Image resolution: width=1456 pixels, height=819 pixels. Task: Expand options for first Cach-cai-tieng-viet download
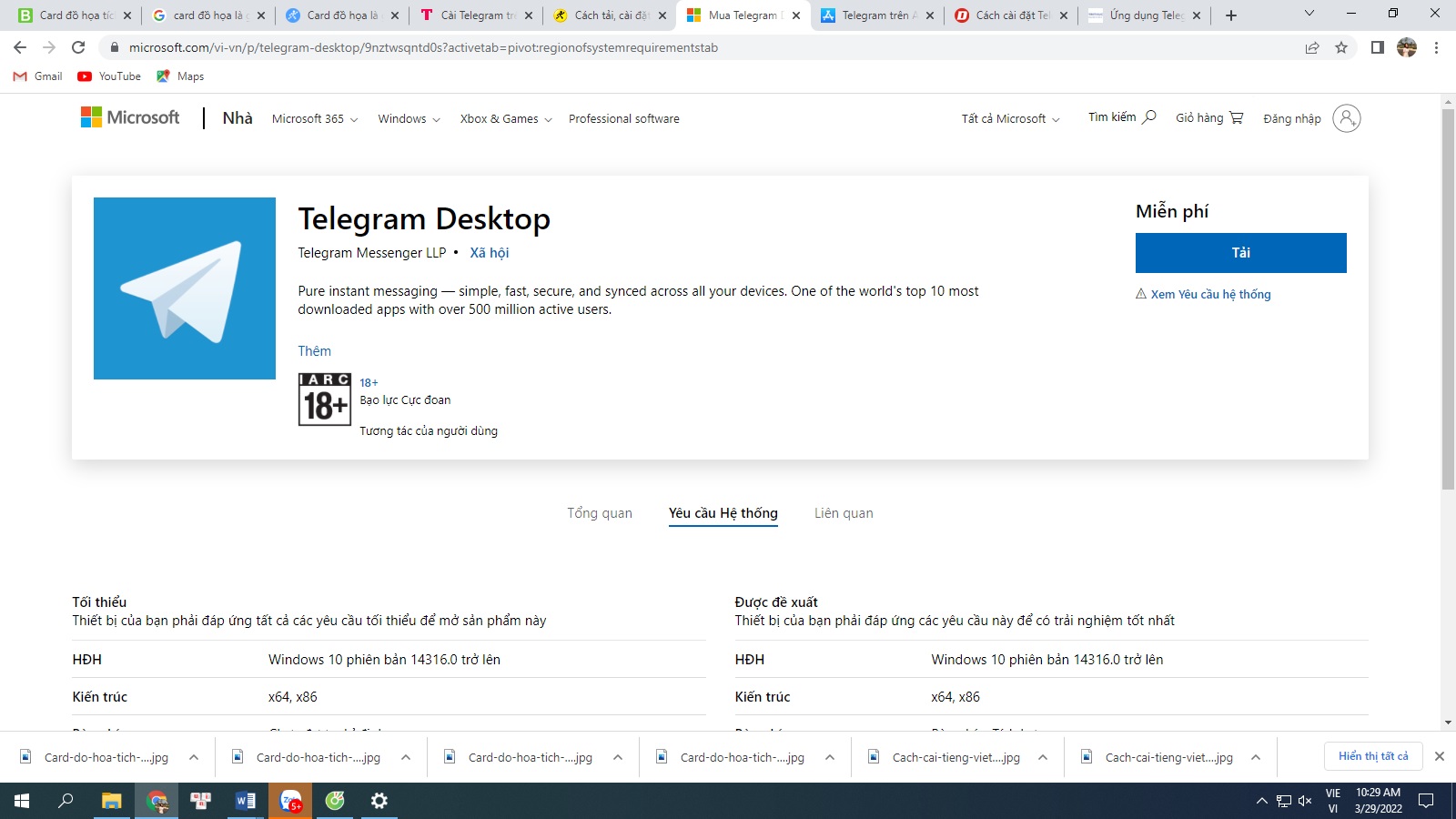pos(1043,757)
